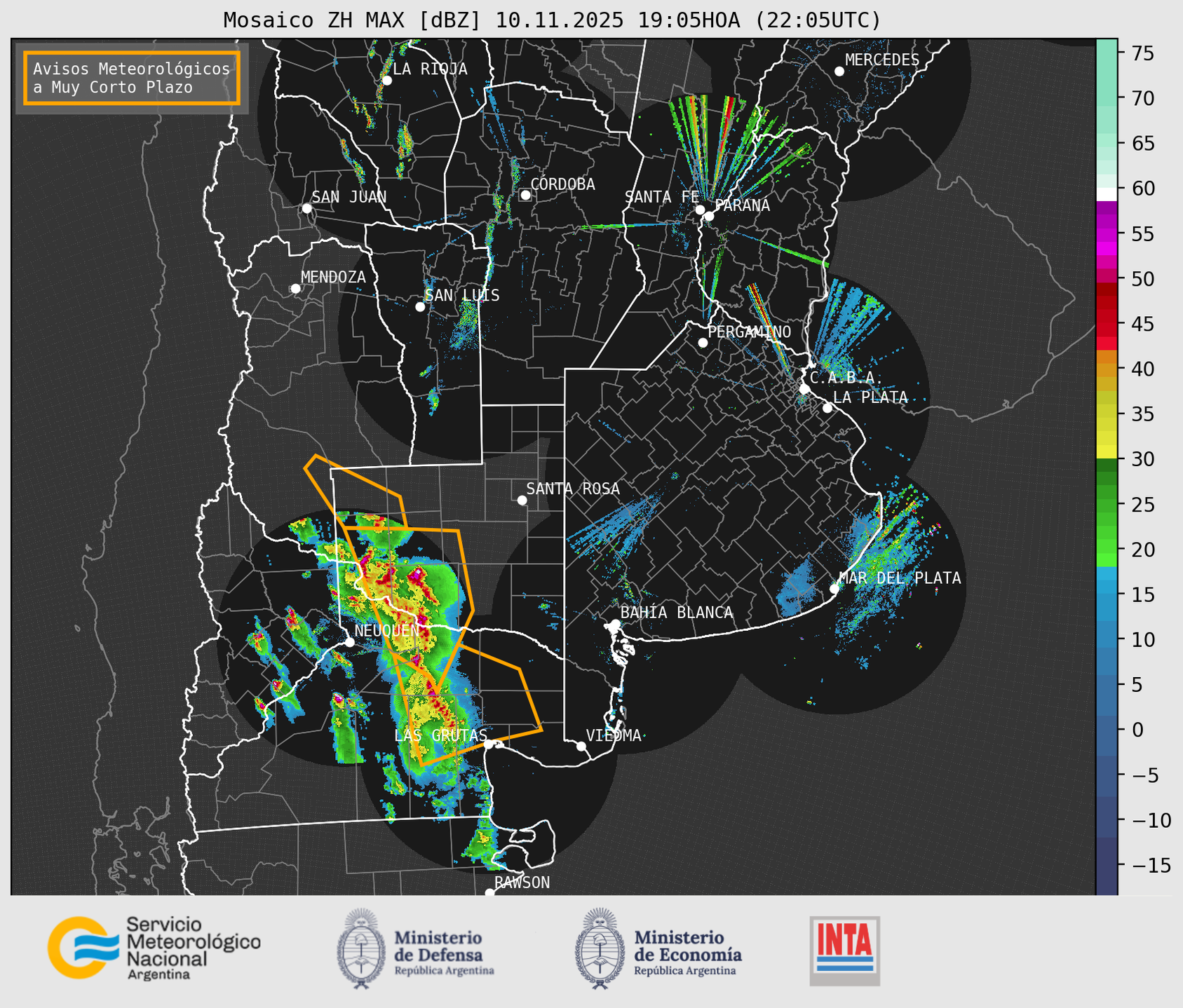Click the Ministerio de Defensa text

[444, 952]
